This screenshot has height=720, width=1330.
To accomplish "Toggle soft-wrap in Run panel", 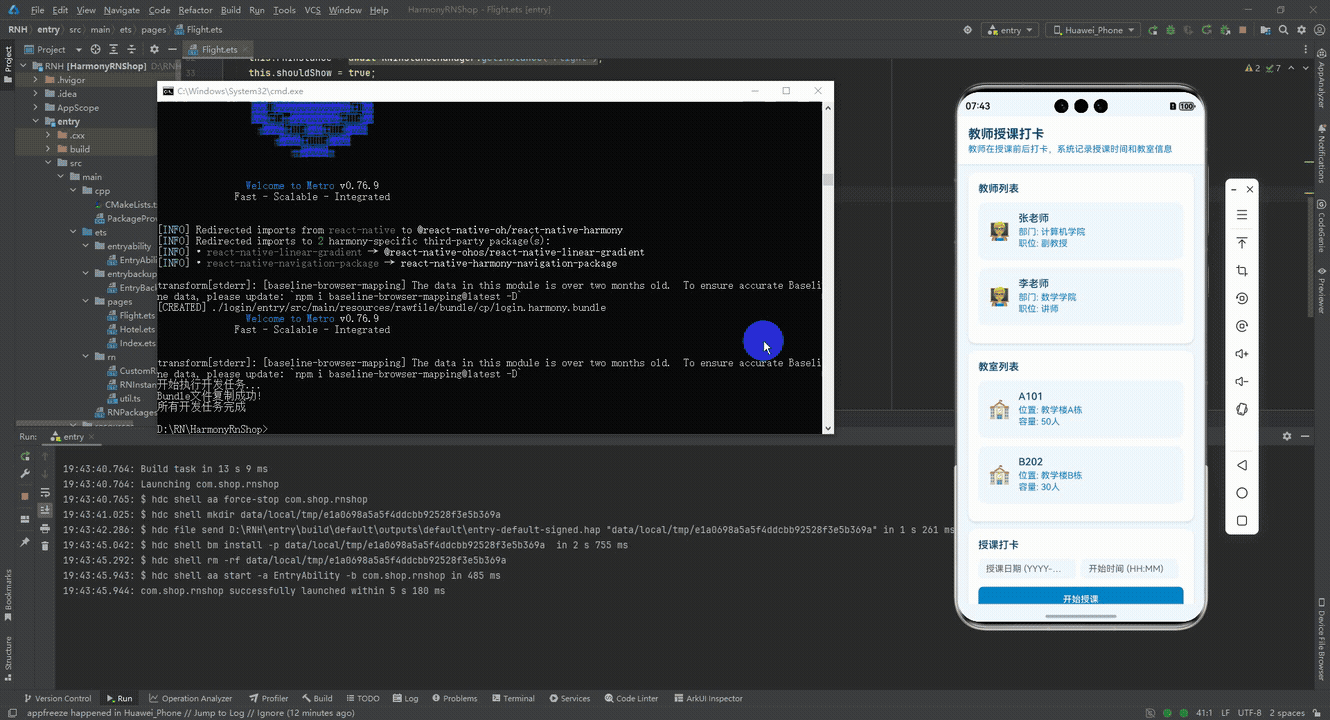I will pos(45,492).
